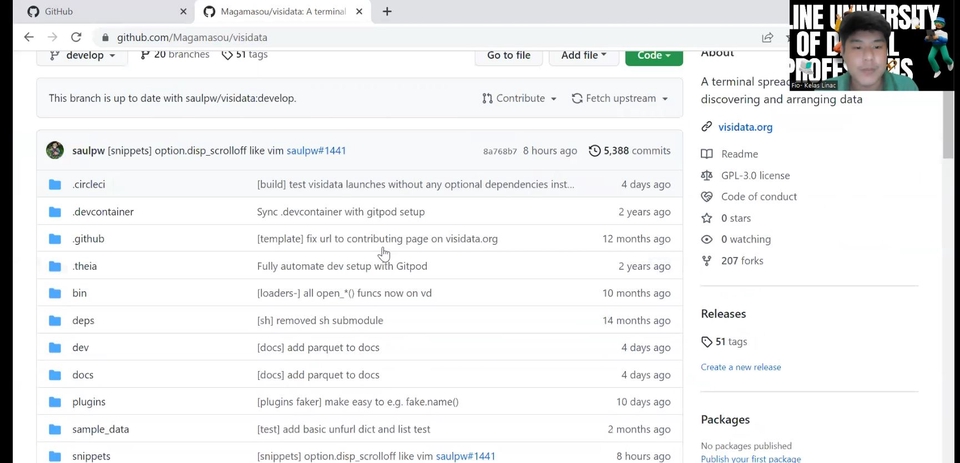Close the GitHub tab
Image resolution: width=960 pixels, height=463 pixels.
[x=183, y=12]
